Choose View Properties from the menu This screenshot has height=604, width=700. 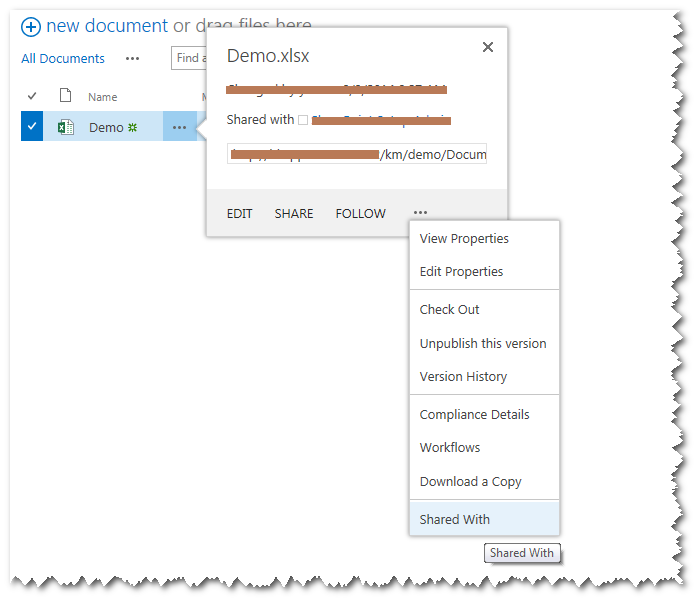click(x=484, y=239)
